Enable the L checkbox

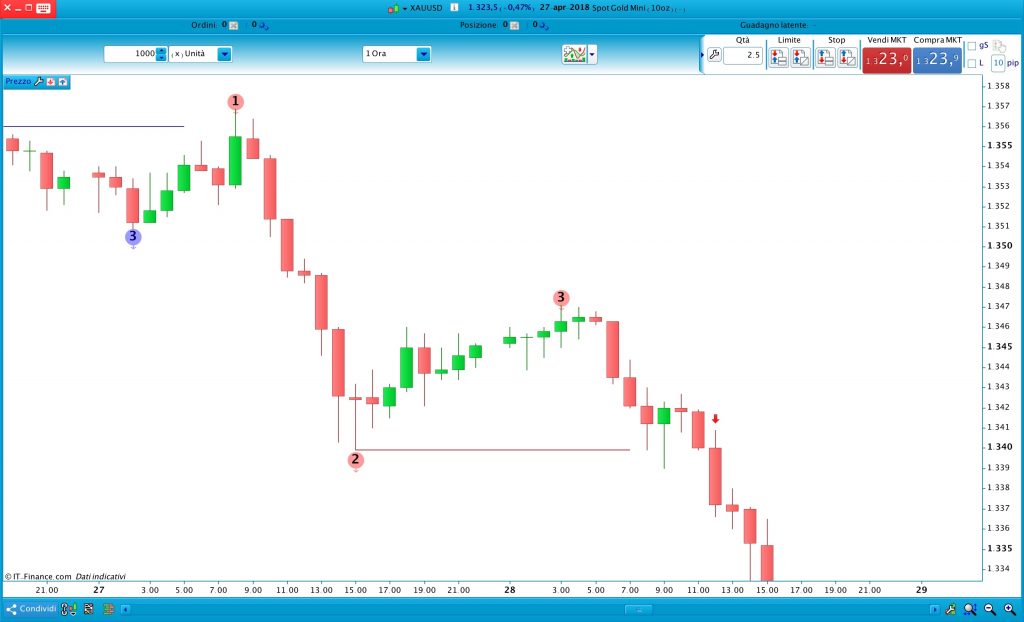click(972, 63)
